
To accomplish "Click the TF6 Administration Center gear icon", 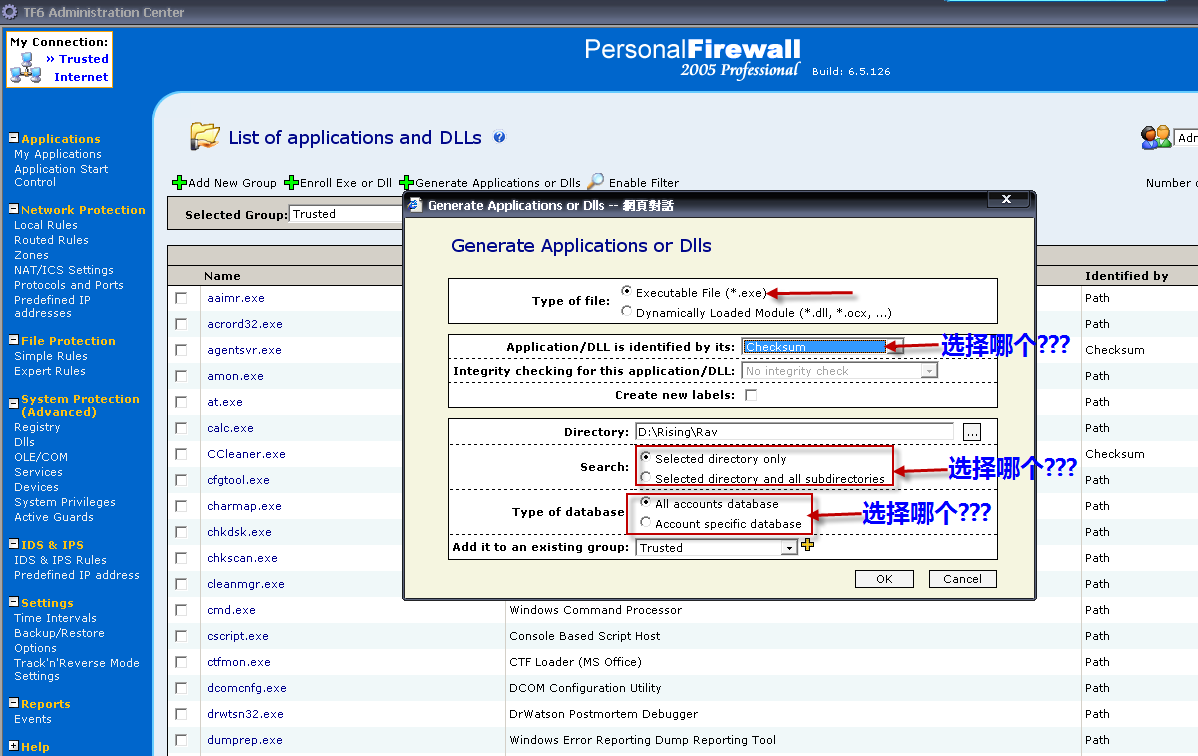I will point(10,12).
